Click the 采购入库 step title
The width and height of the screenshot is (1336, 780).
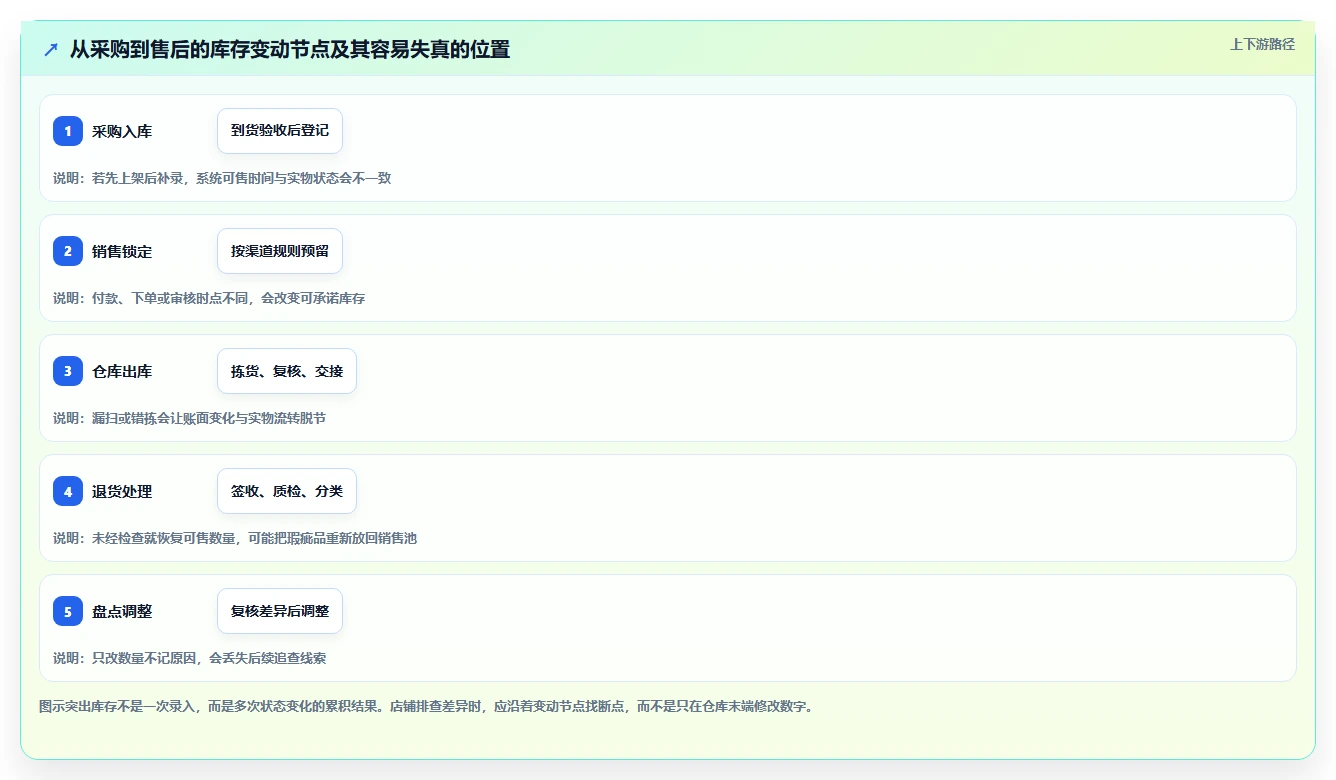pyautogui.click(x=122, y=131)
